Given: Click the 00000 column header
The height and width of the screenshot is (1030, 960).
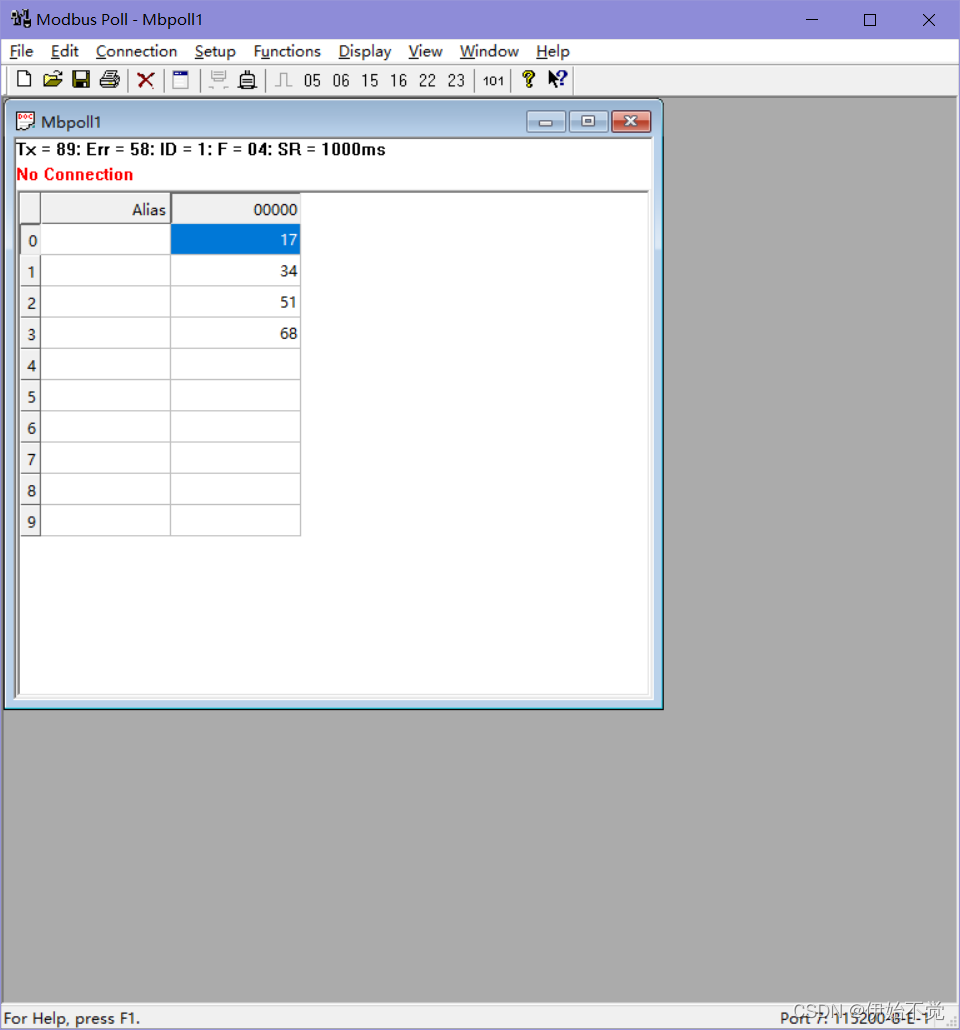Looking at the screenshot, I should (235, 210).
